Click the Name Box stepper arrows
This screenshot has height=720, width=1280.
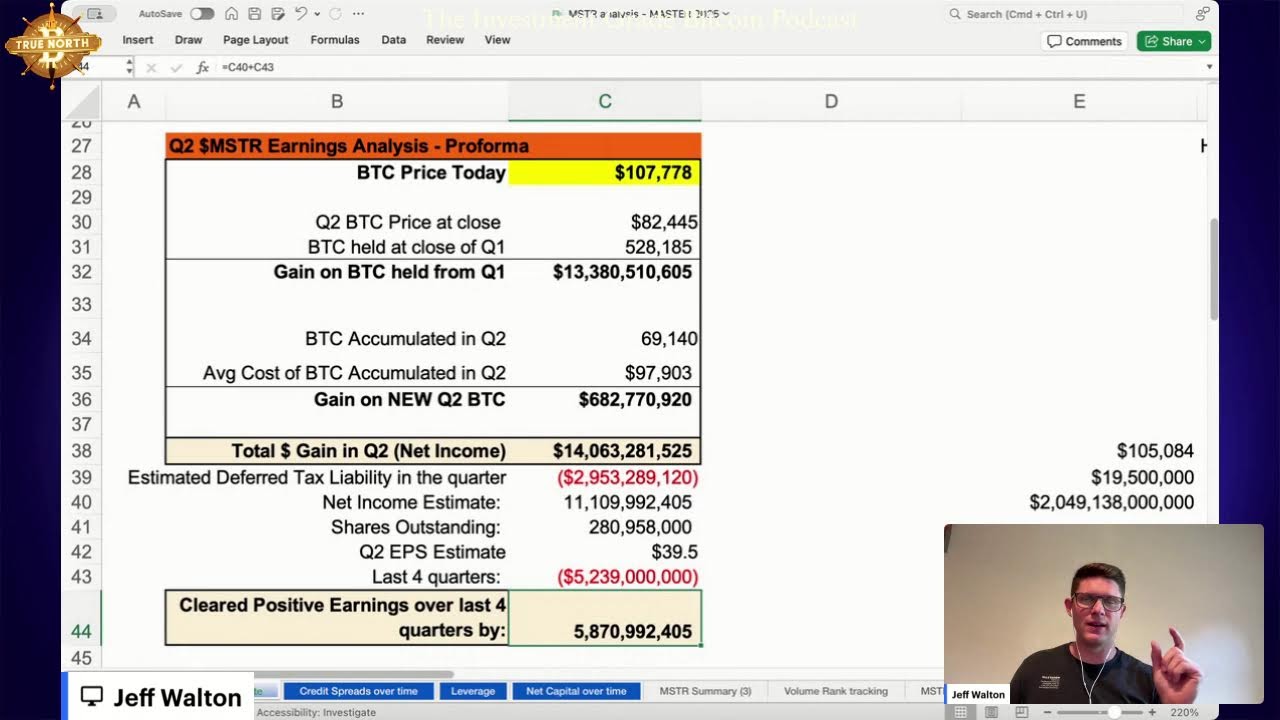click(x=129, y=67)
